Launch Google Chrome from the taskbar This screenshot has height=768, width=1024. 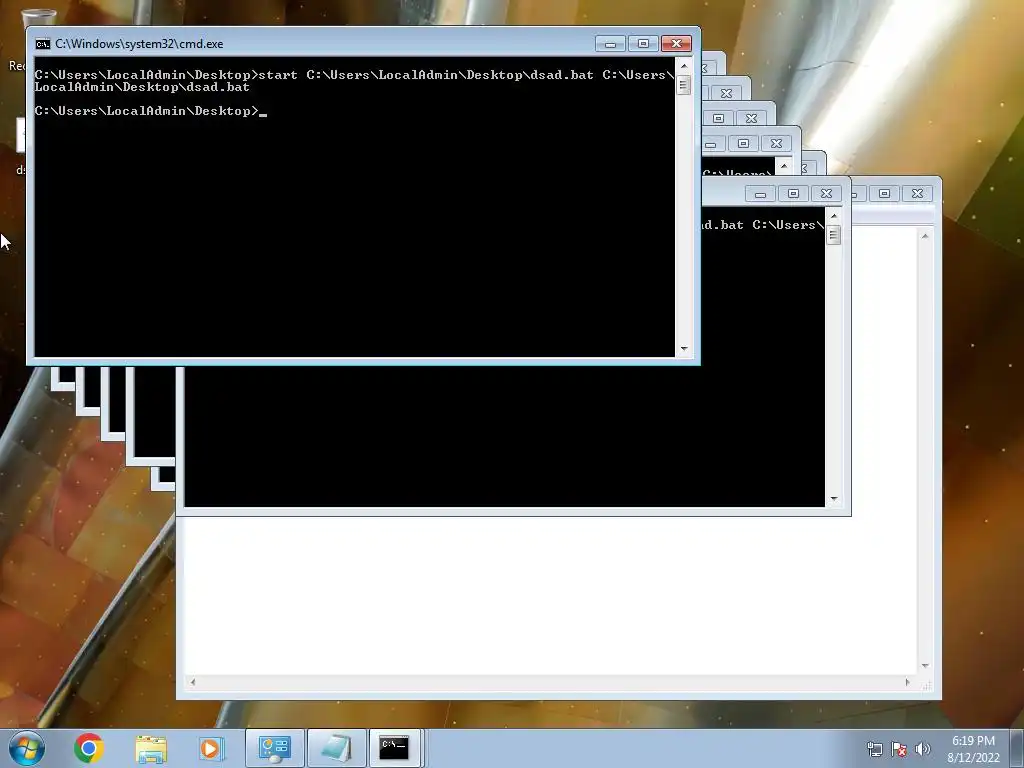tap(89, 748)
